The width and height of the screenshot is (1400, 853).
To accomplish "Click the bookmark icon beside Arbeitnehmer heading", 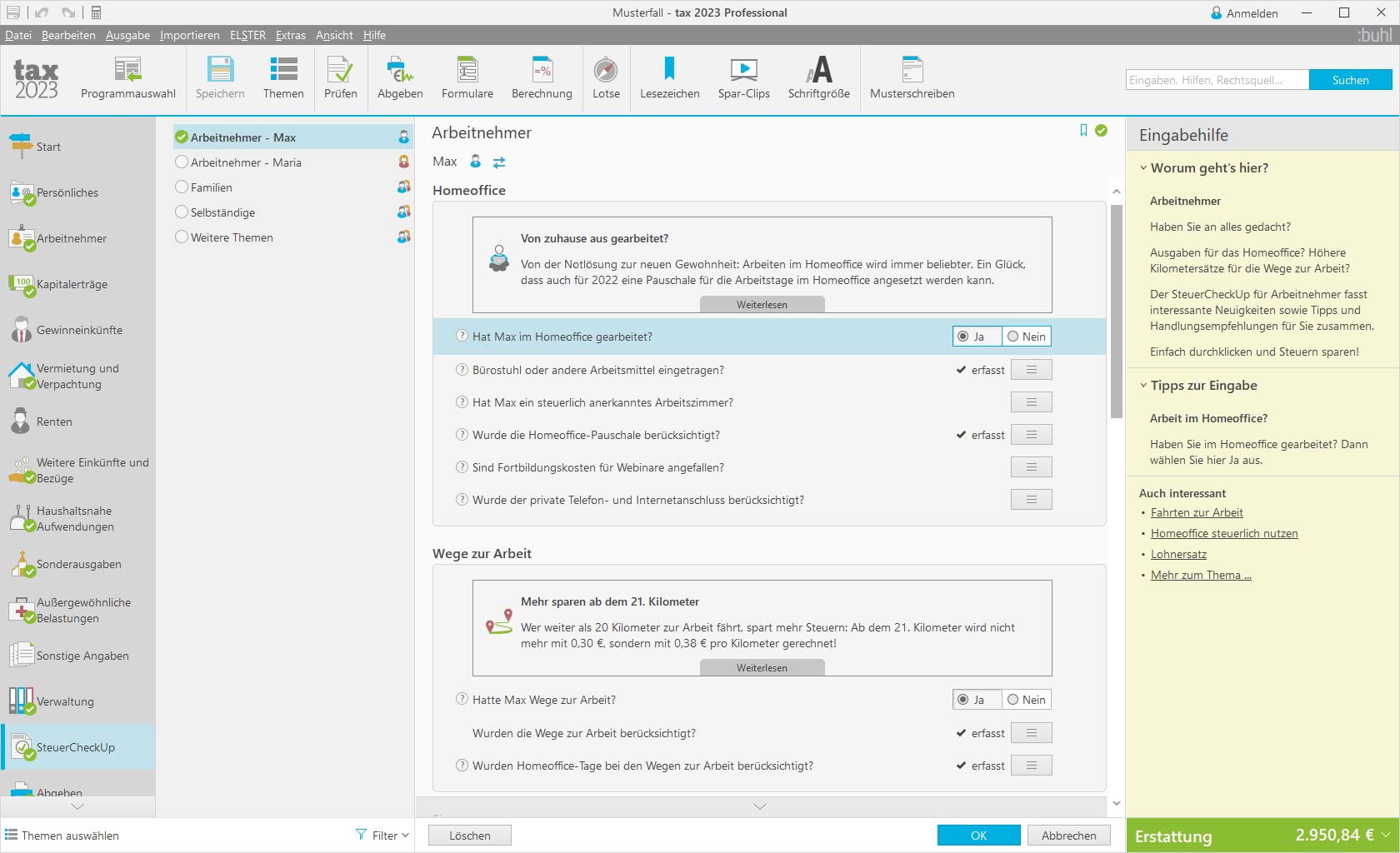I will click(1083, 131).
